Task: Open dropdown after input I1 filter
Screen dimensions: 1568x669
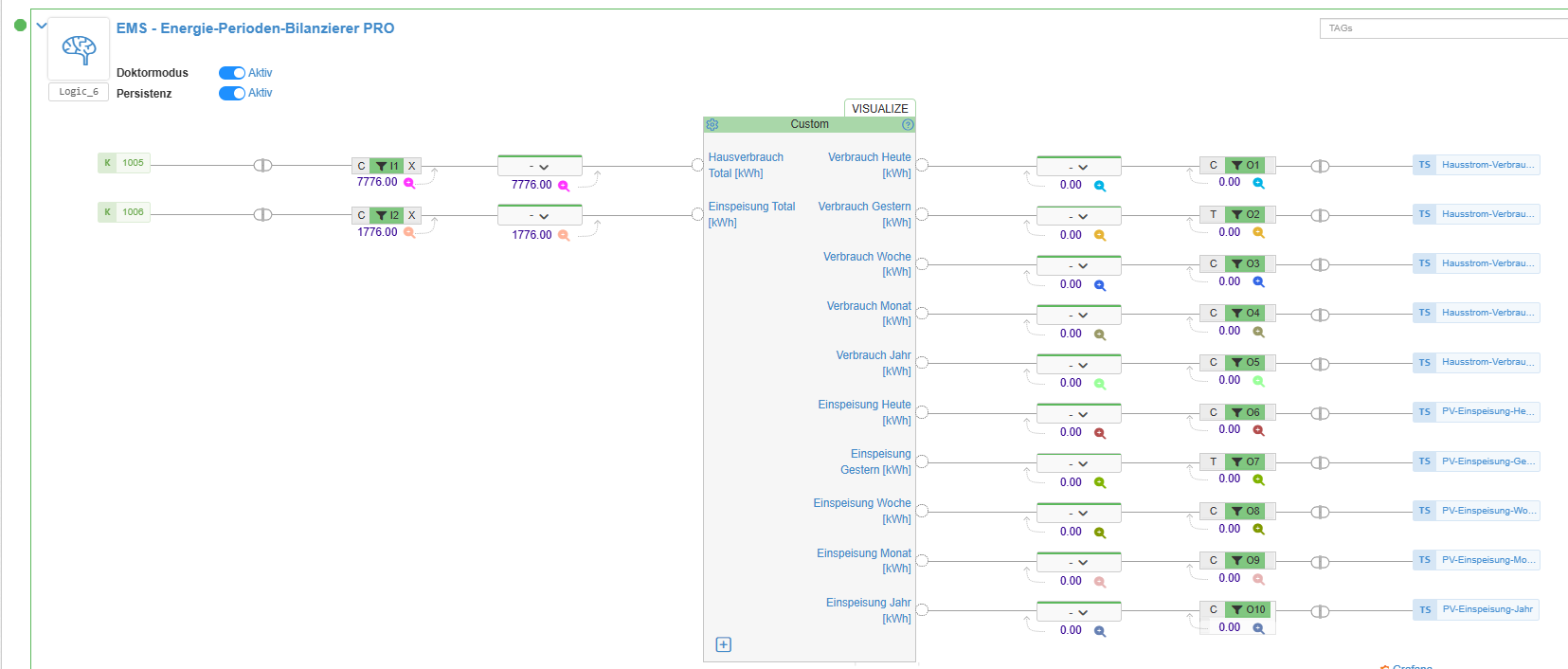Action: (539, 167)
